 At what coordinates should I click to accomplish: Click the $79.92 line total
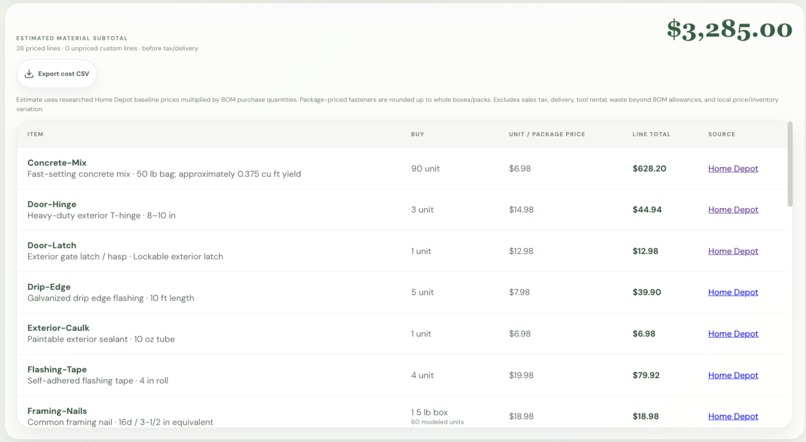(x=646, y=376)
